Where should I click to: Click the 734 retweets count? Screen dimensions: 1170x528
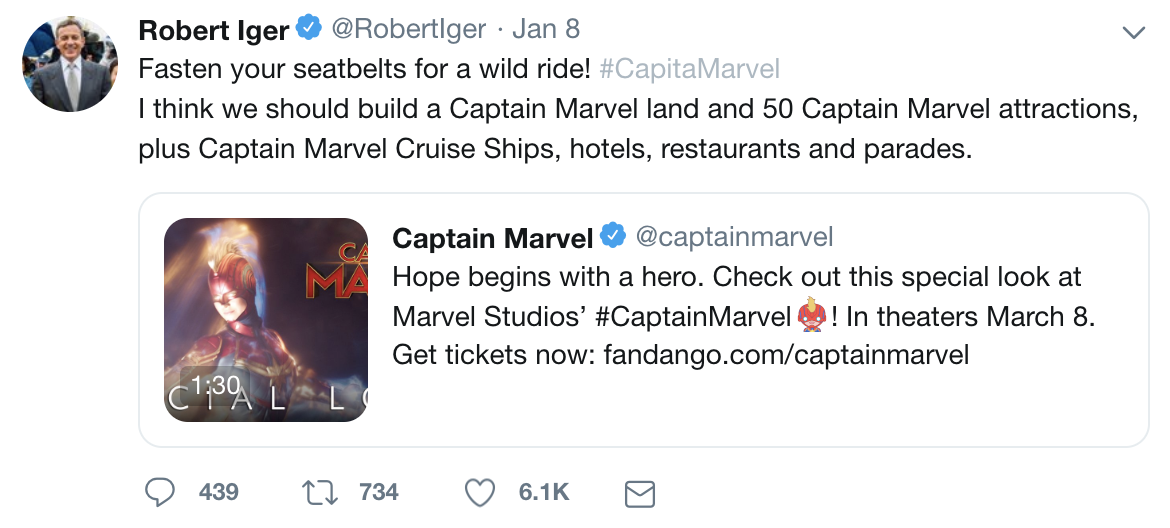pyautogui.click(x=379, y=492)
